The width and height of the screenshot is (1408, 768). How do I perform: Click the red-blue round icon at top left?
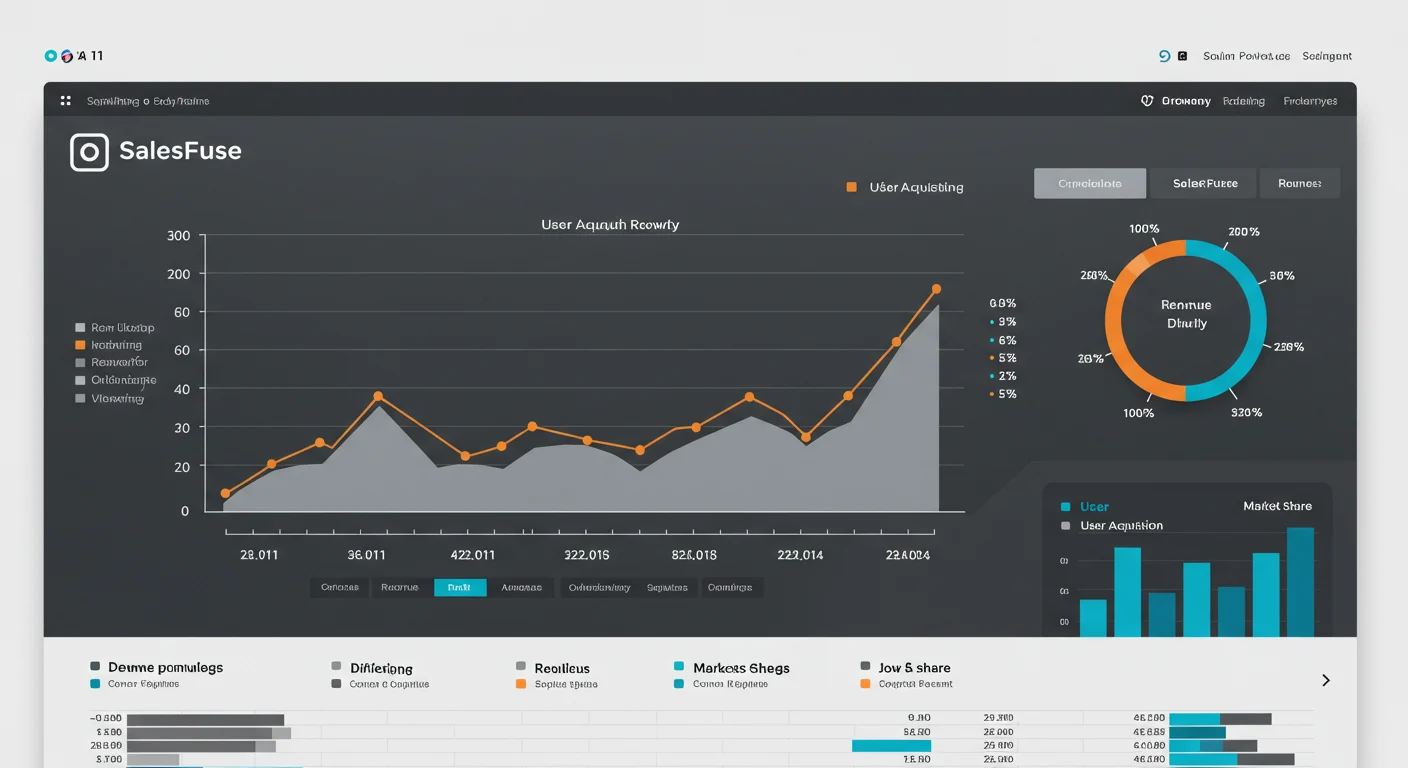pos(67,57)
